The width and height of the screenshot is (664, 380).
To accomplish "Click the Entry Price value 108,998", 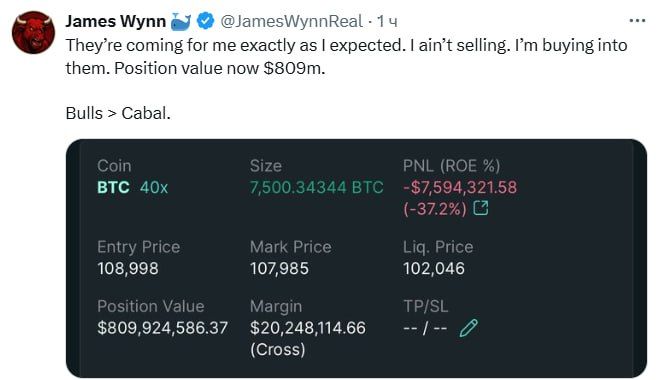I will (x=128, y=268).
